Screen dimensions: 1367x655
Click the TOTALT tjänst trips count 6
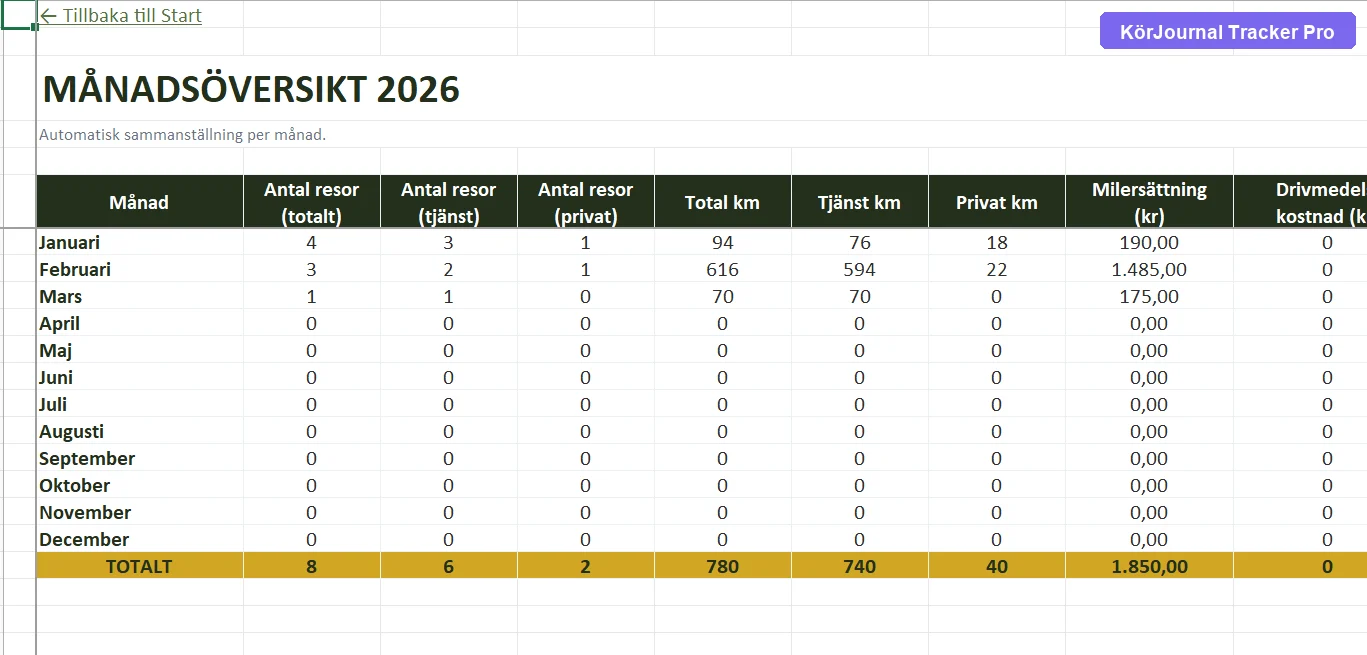(x=448, y=566)
